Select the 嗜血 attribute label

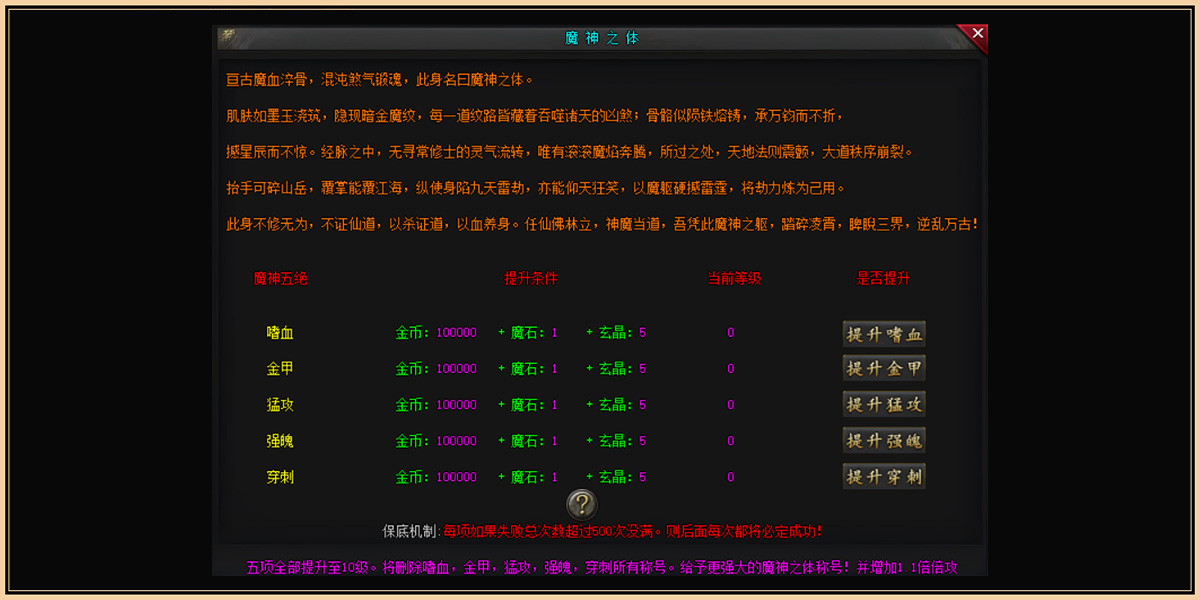pos(280,333)
